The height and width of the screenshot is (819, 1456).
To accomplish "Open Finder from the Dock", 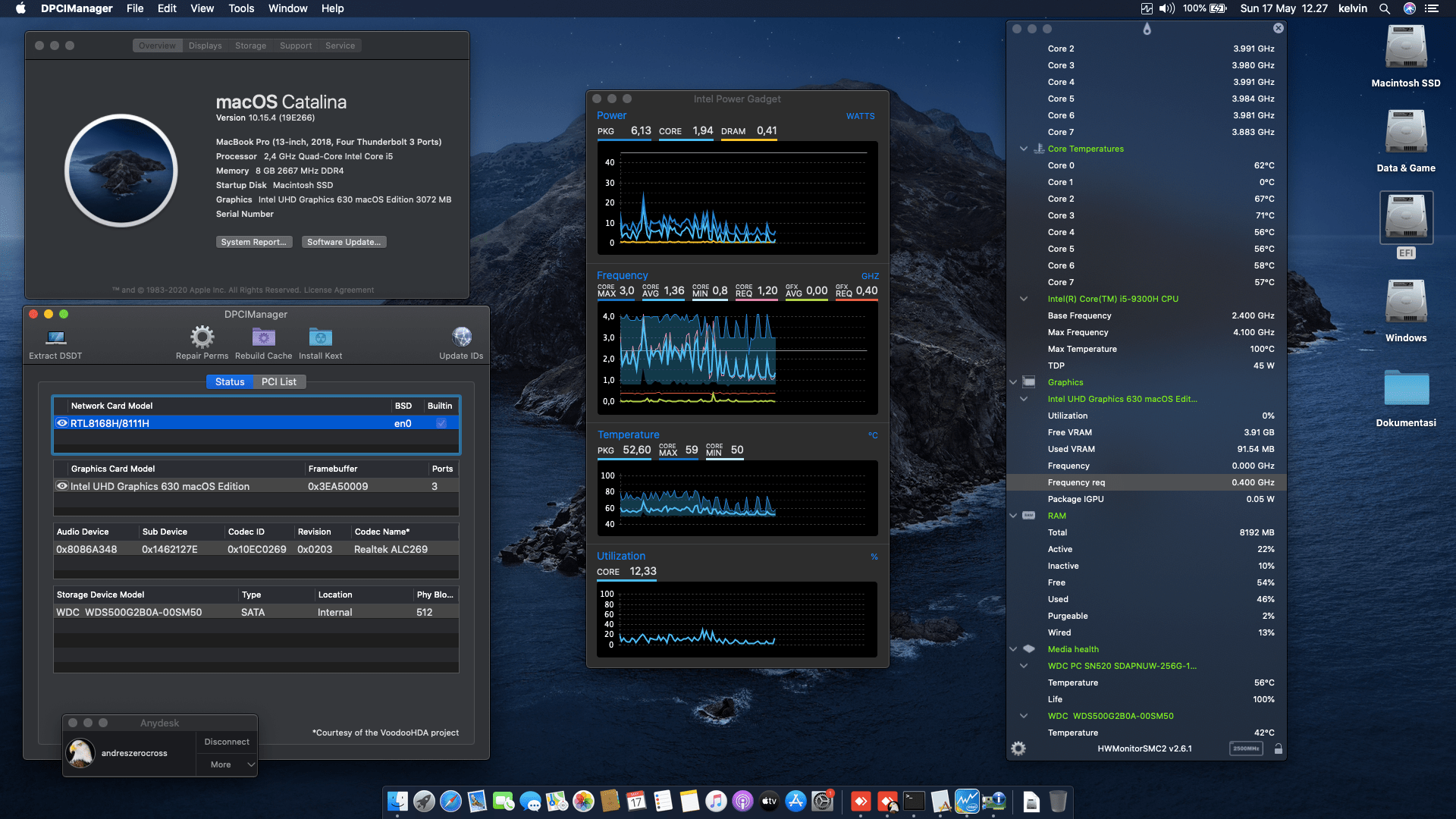I will (x=397, y=801).
